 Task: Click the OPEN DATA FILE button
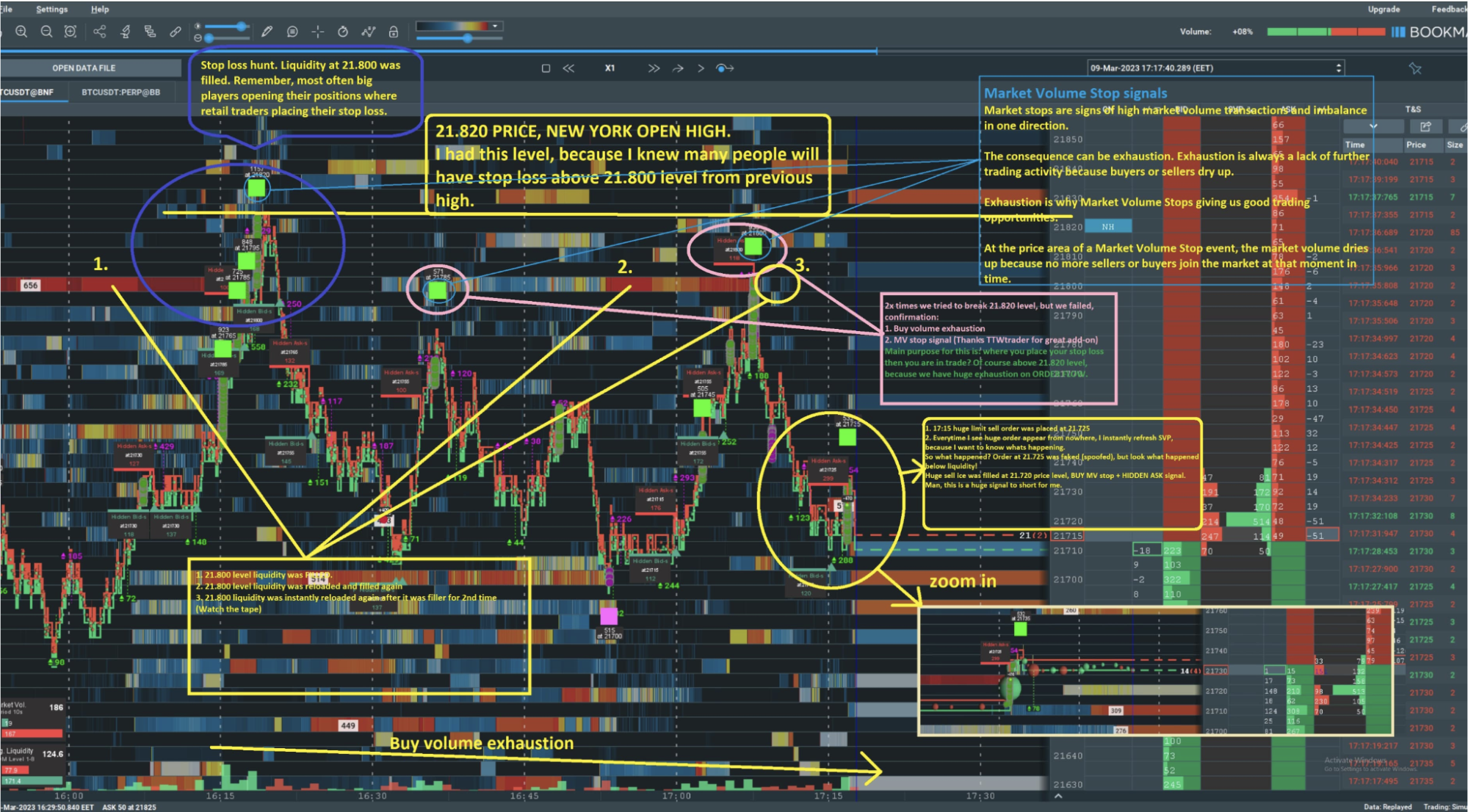[x=84, y=68]
